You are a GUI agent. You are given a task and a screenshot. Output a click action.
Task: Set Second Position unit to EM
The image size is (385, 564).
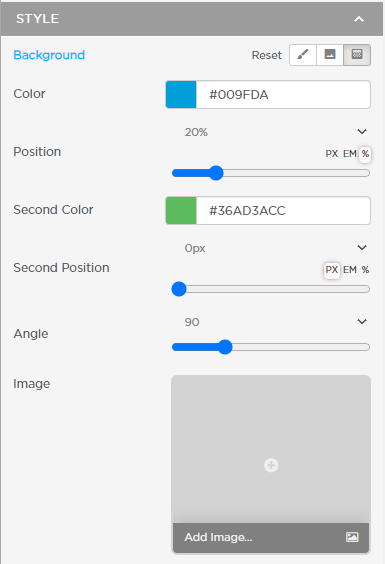pyautogui.click(x=349, y=270)
